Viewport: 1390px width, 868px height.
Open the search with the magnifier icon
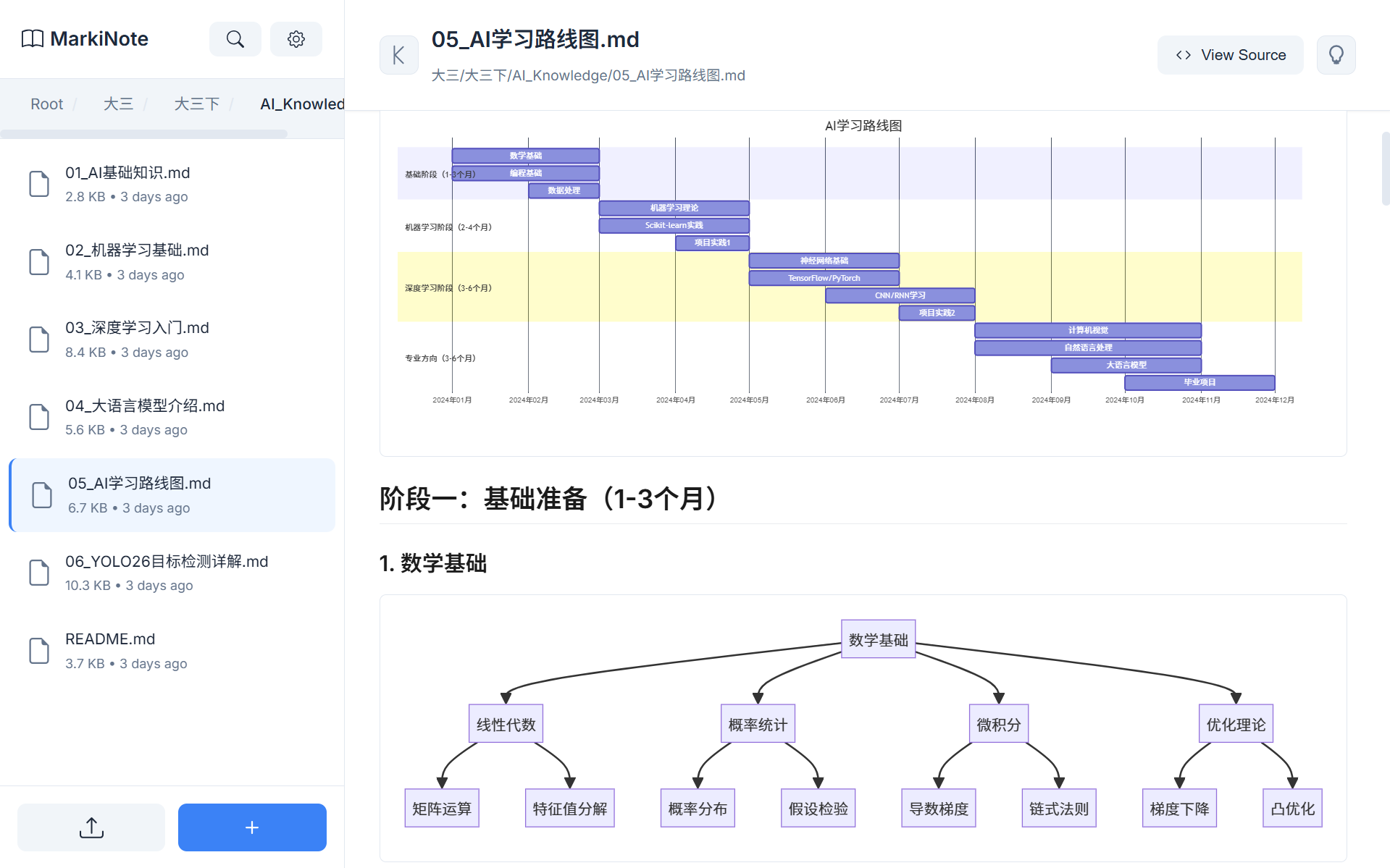pos(235,39)
